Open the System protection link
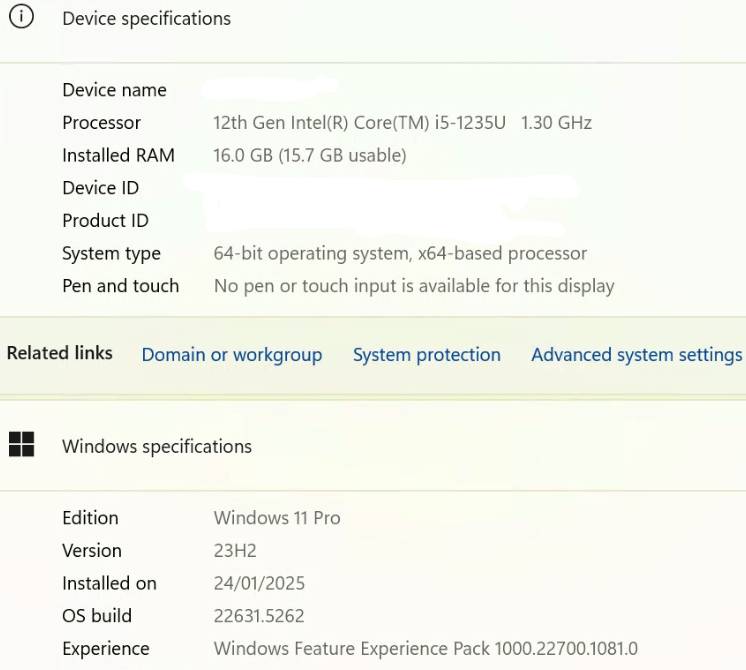This screenshot has width=746, height=670. (x=427, y=355)
